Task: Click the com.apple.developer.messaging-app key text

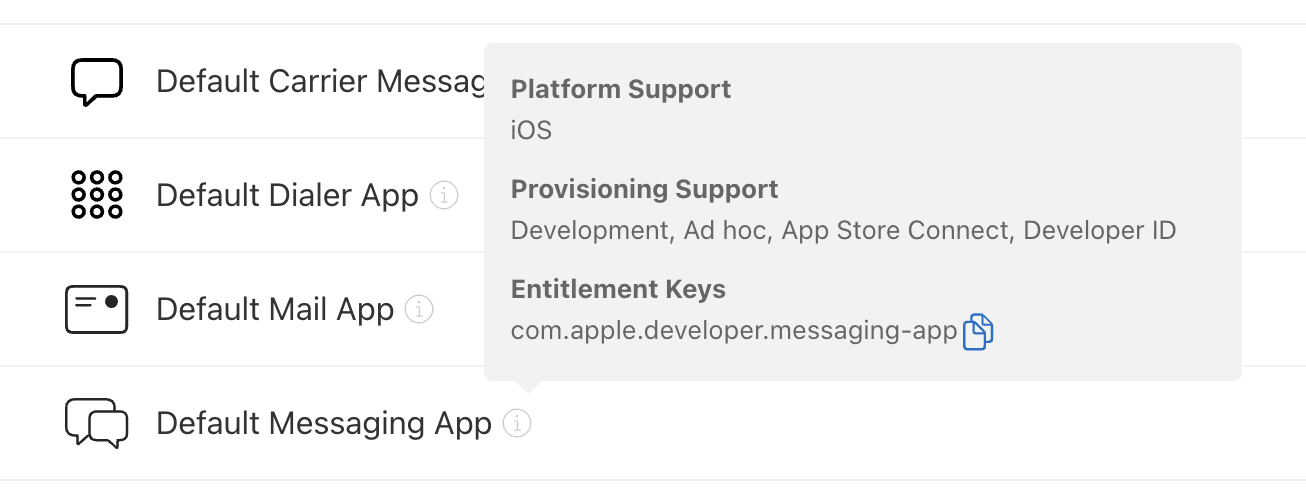Action: [x=734, y=331]
